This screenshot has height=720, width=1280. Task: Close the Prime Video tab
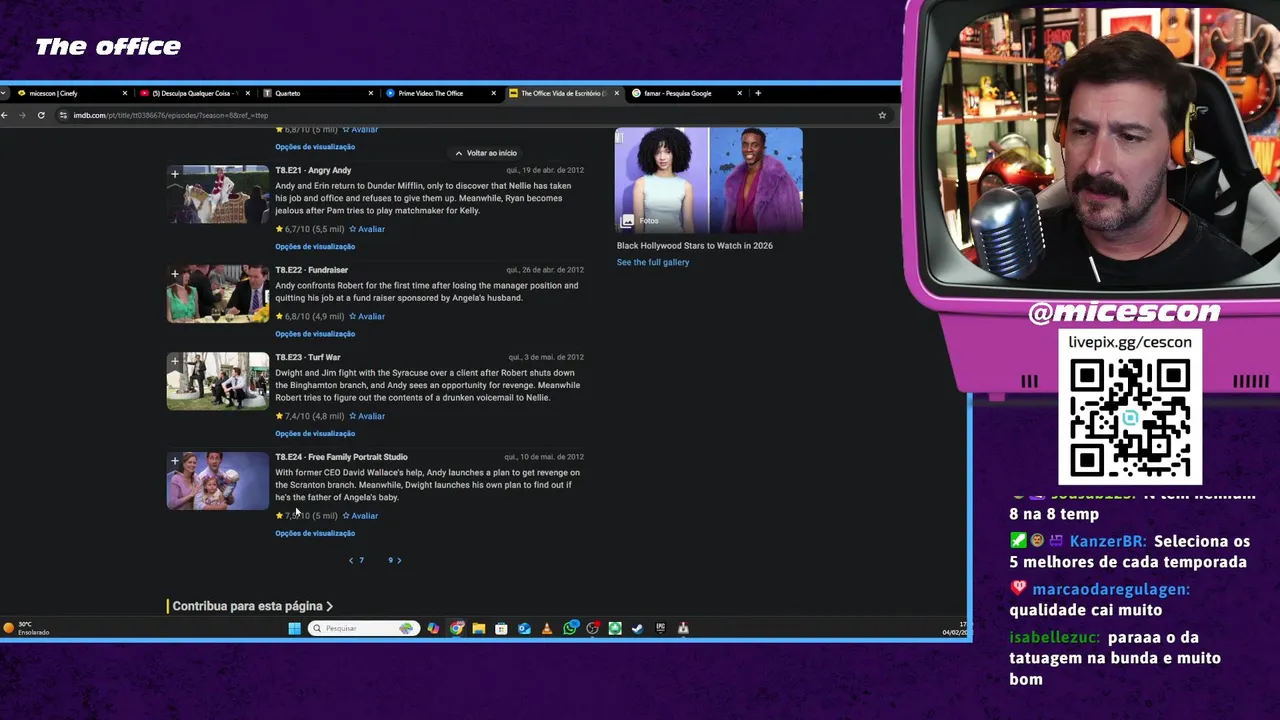(x=493, y=93)
